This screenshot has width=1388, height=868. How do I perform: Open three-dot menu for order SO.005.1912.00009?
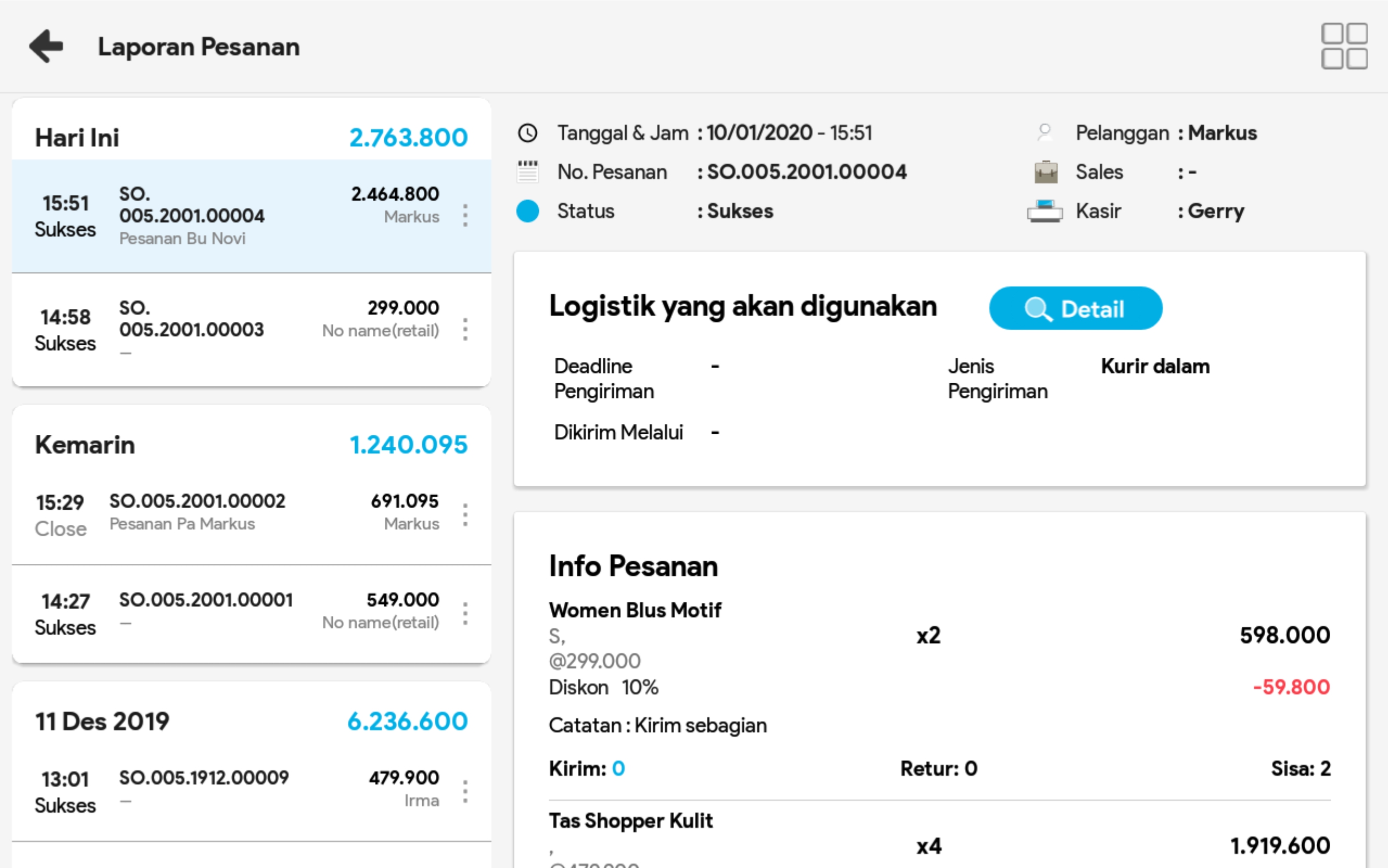(x=465, y=791)
